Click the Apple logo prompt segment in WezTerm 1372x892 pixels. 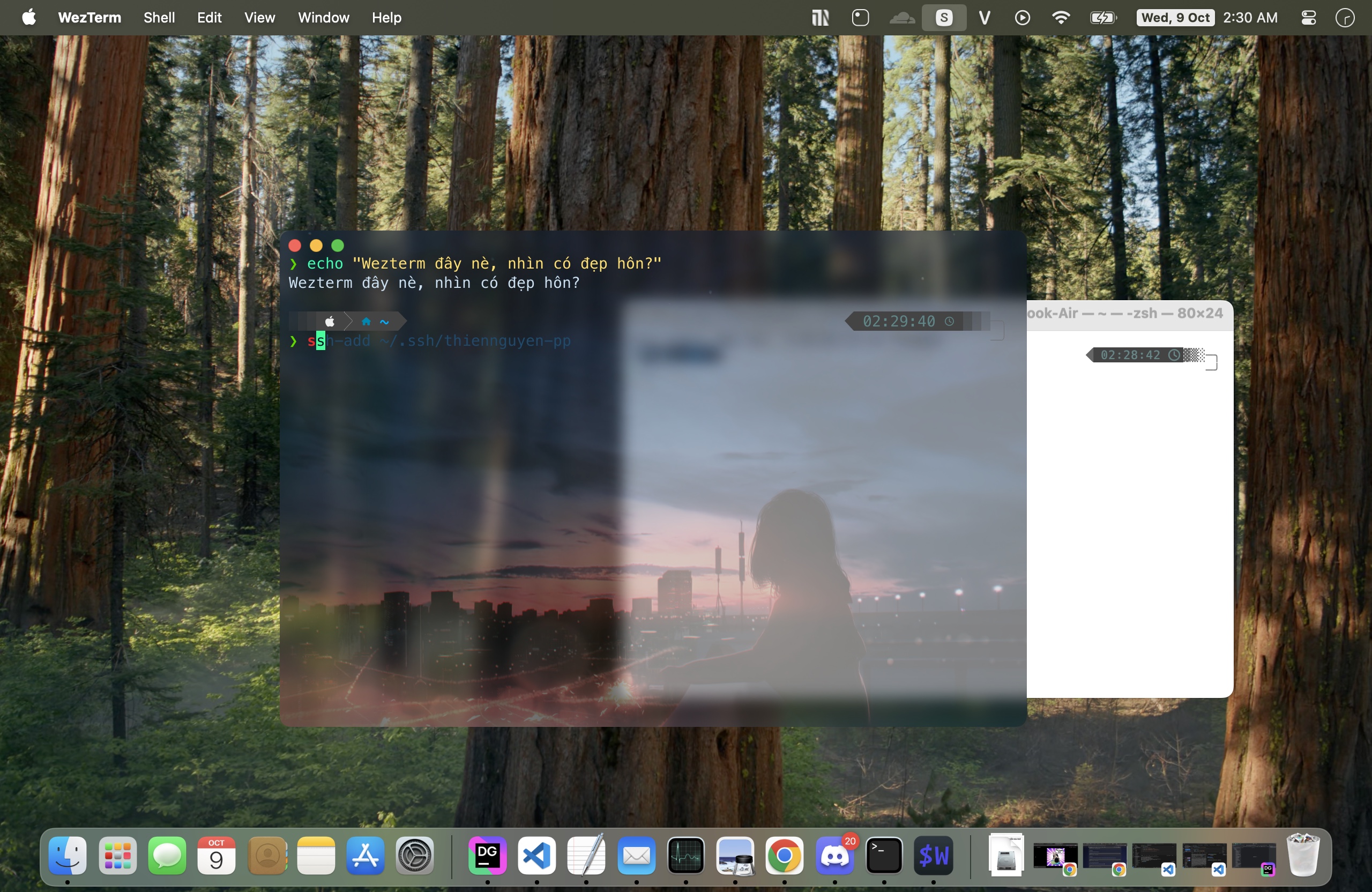(x=330, y=321)
